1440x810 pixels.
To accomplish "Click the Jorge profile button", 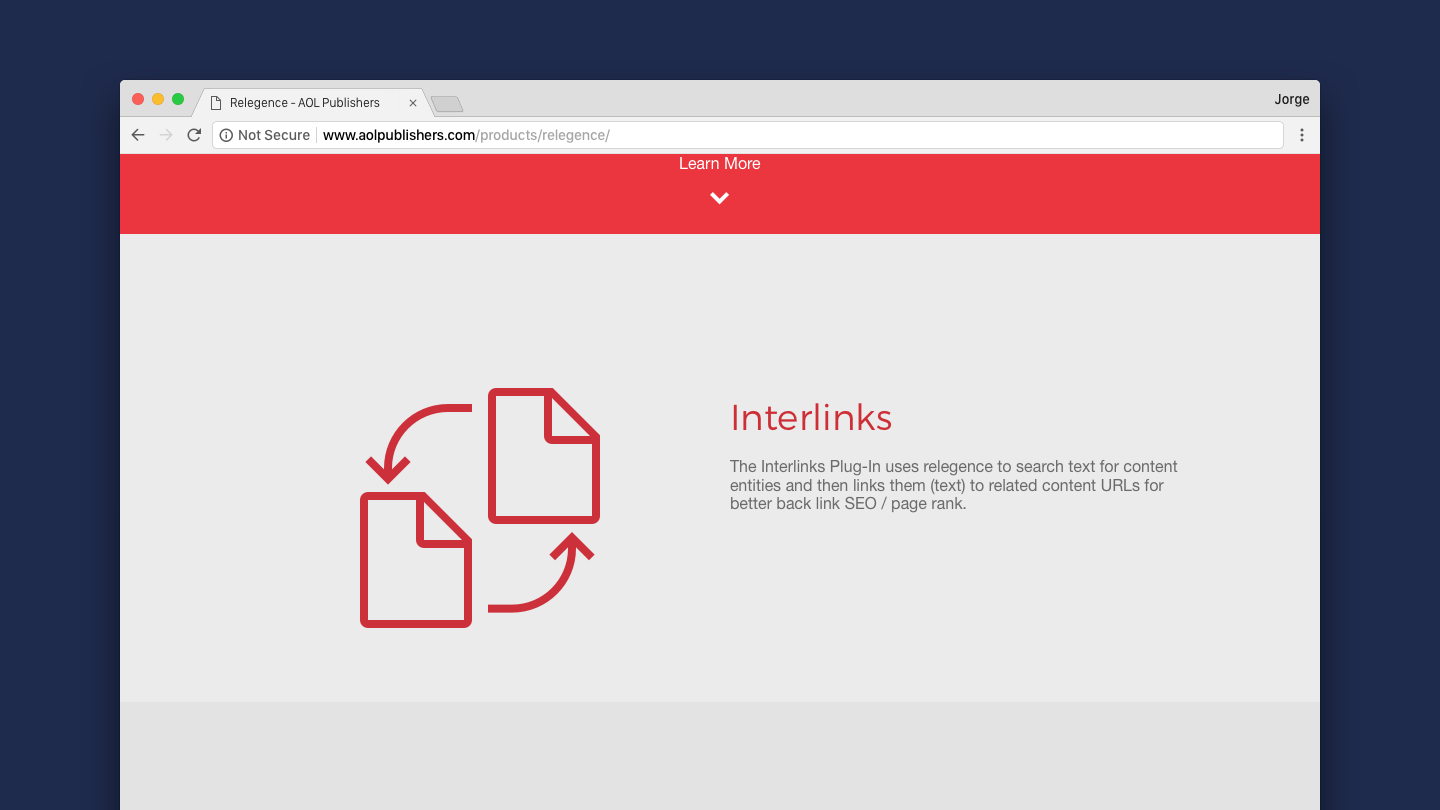I will [x=1291, y=99].
